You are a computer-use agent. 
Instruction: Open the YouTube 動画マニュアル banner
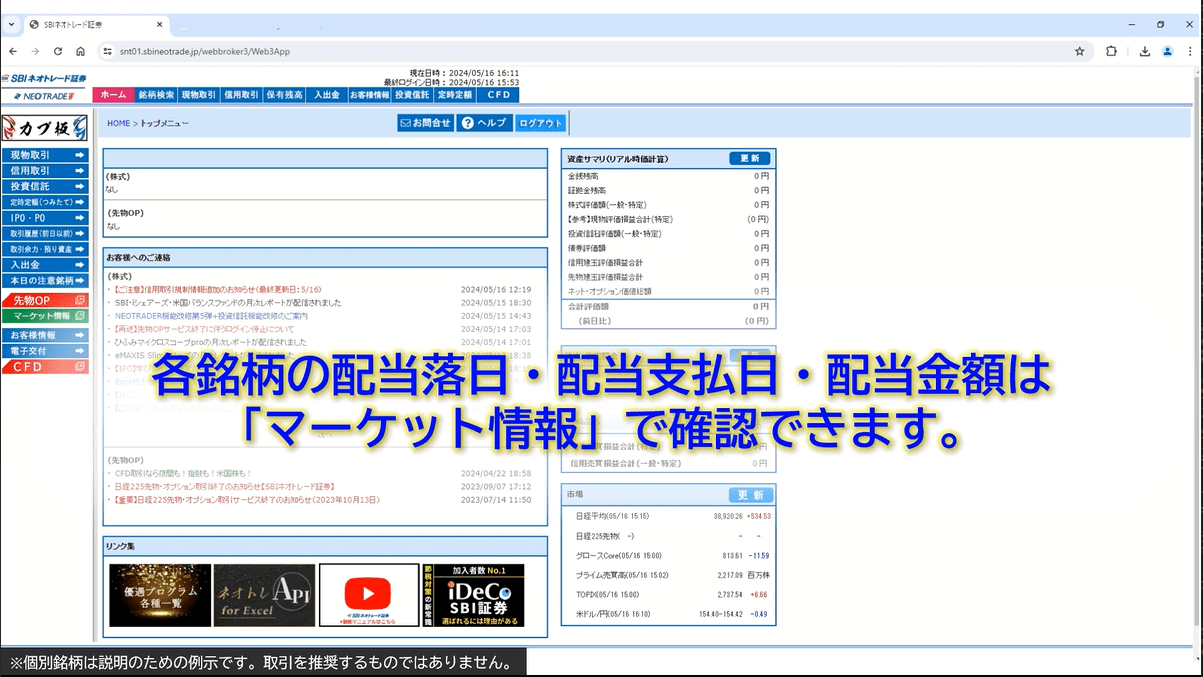[369, 596]
